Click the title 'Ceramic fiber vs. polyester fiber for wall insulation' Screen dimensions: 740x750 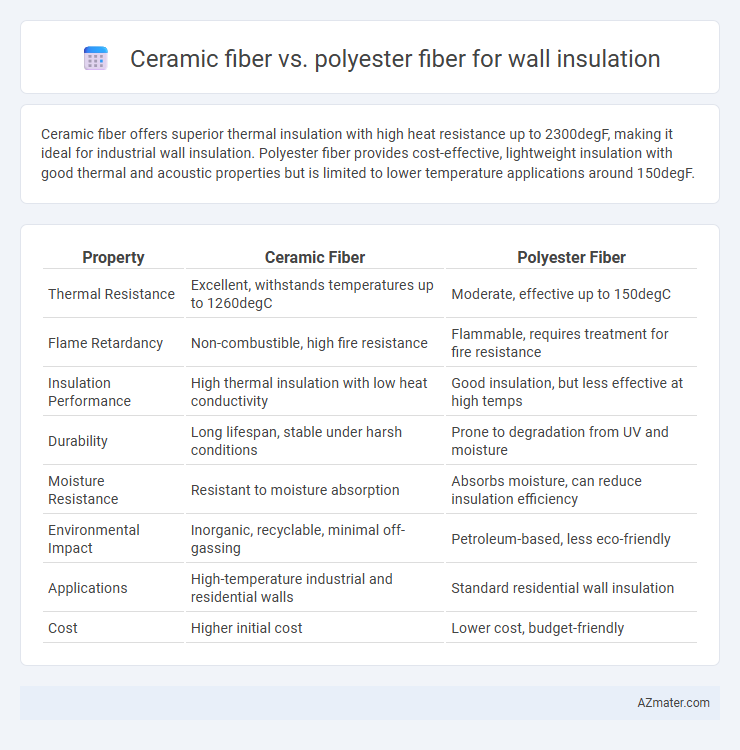395,59
